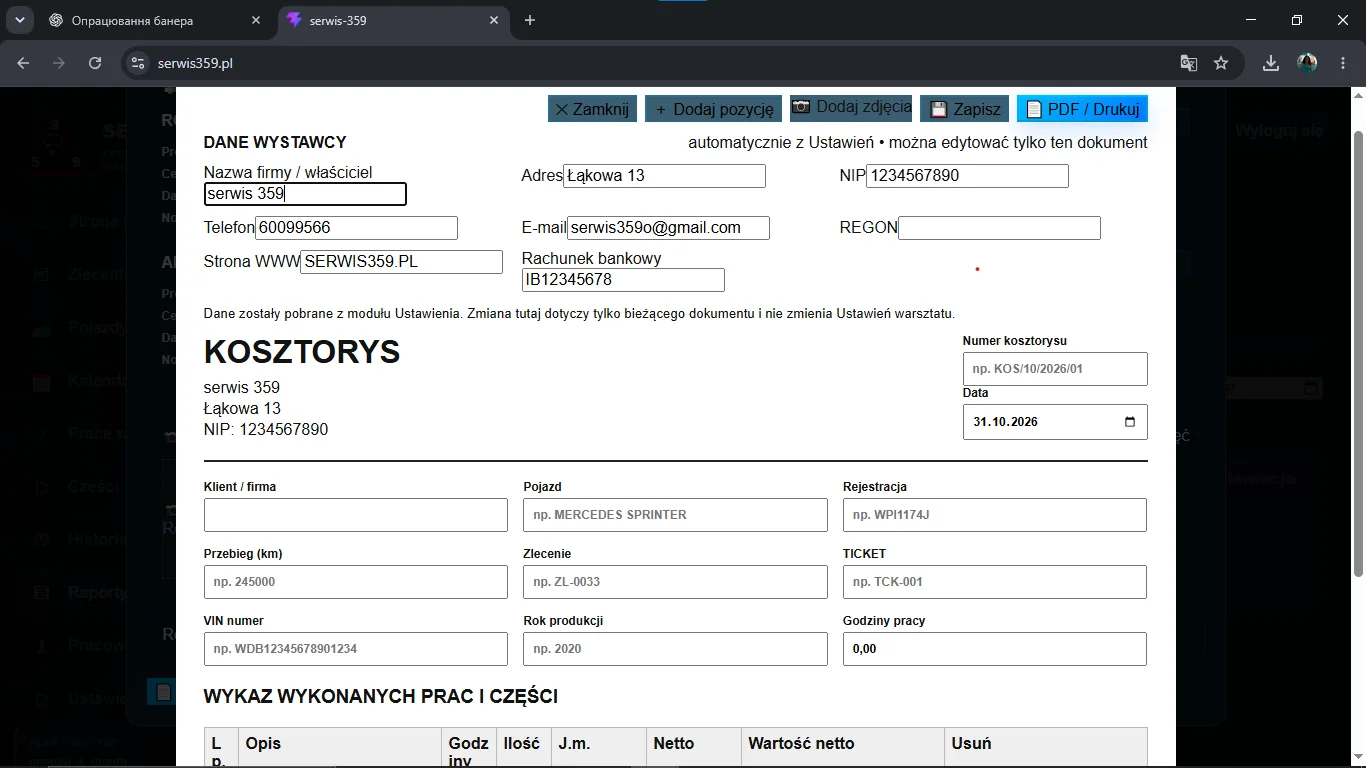This screenshot has width=1366, height=768.
Task: Edit the Strona WWW field
Action: pos(401,262)
